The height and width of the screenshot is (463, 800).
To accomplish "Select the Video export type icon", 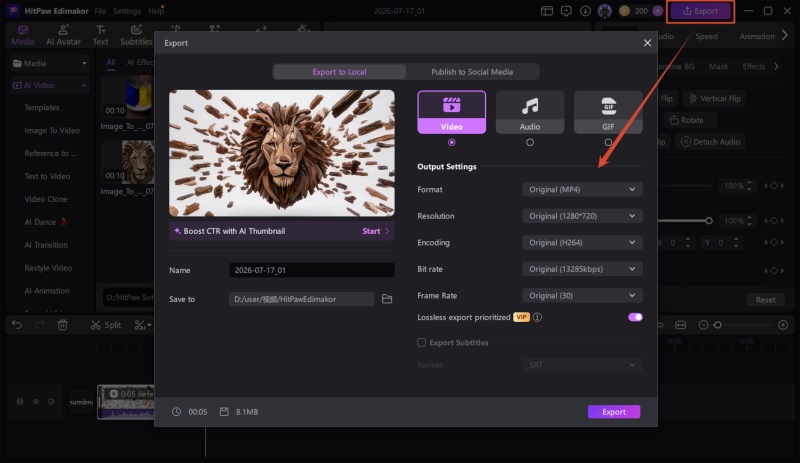I will point(452,112).
